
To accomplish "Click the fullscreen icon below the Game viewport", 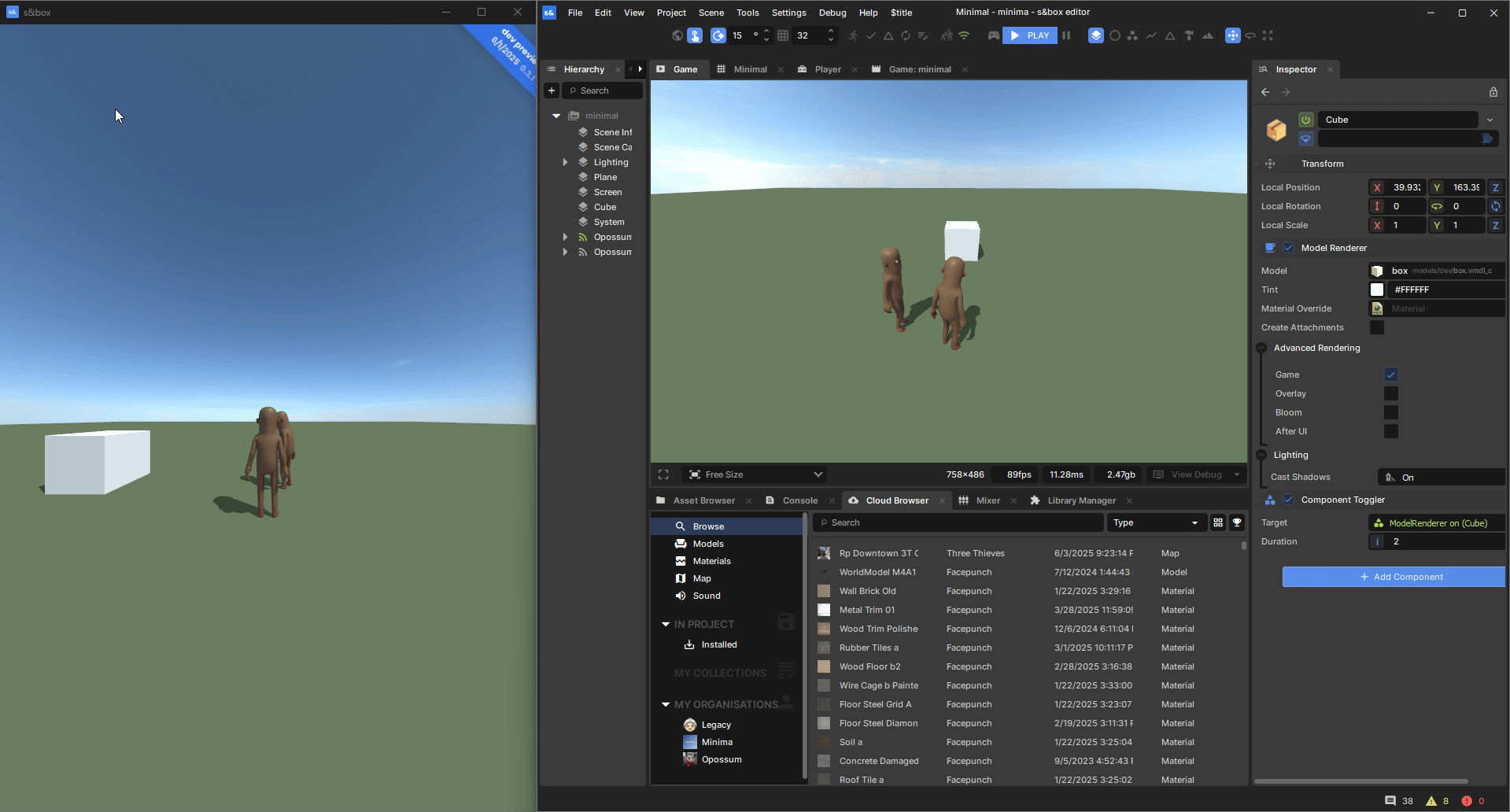I will pyautogui.click(x=663, y=474).
